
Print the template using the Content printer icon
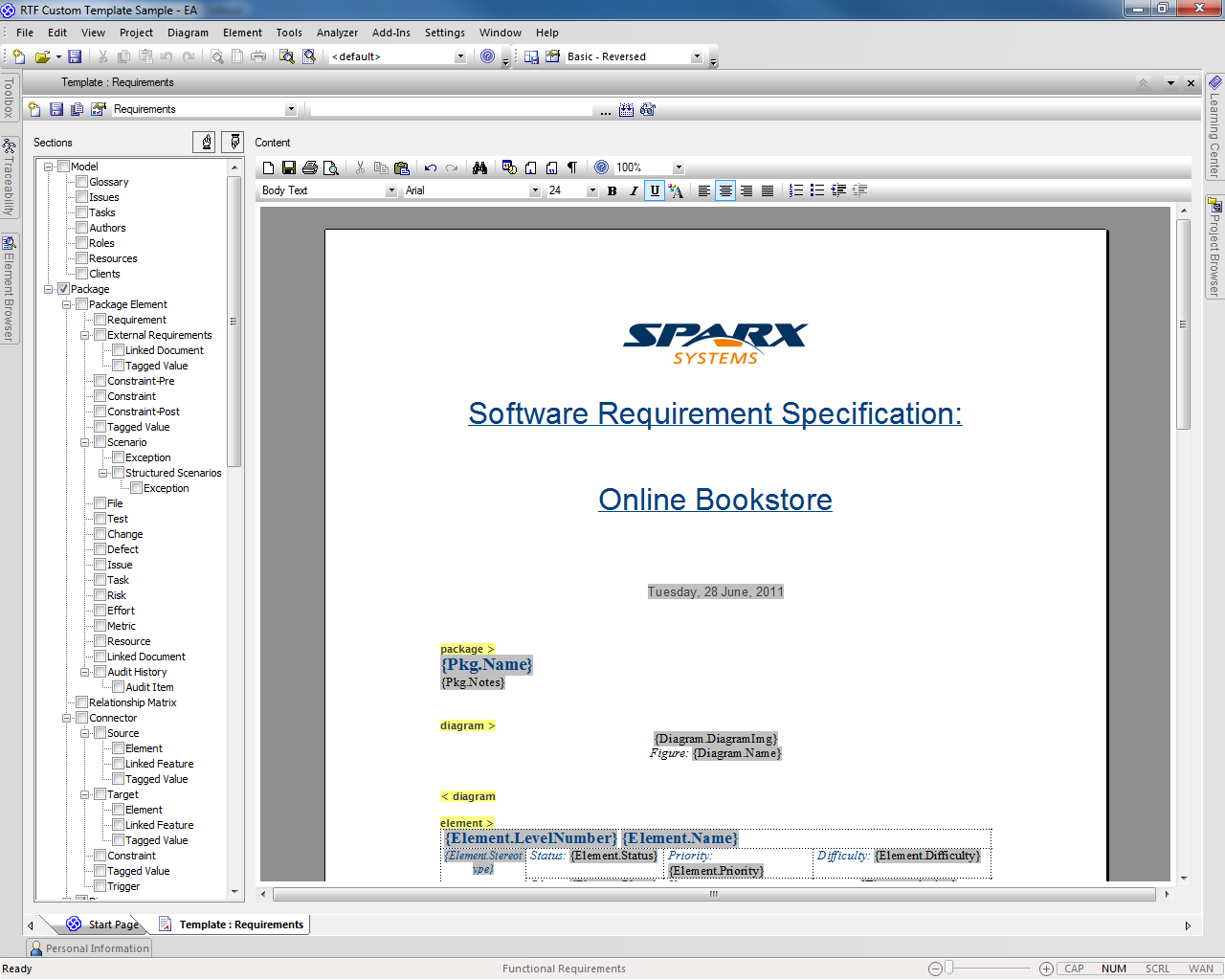[310, 167]
